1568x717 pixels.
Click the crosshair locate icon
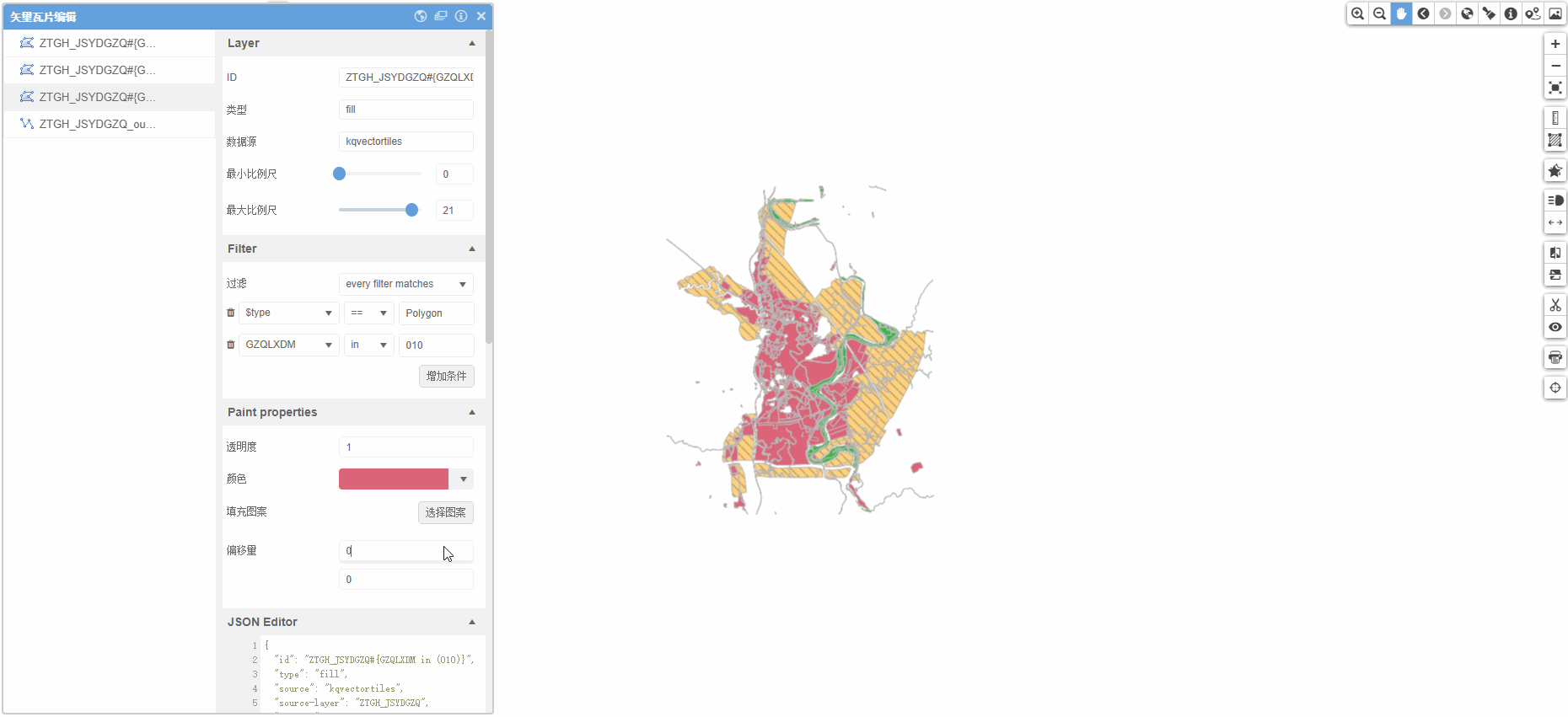[x=1555, y=388]
